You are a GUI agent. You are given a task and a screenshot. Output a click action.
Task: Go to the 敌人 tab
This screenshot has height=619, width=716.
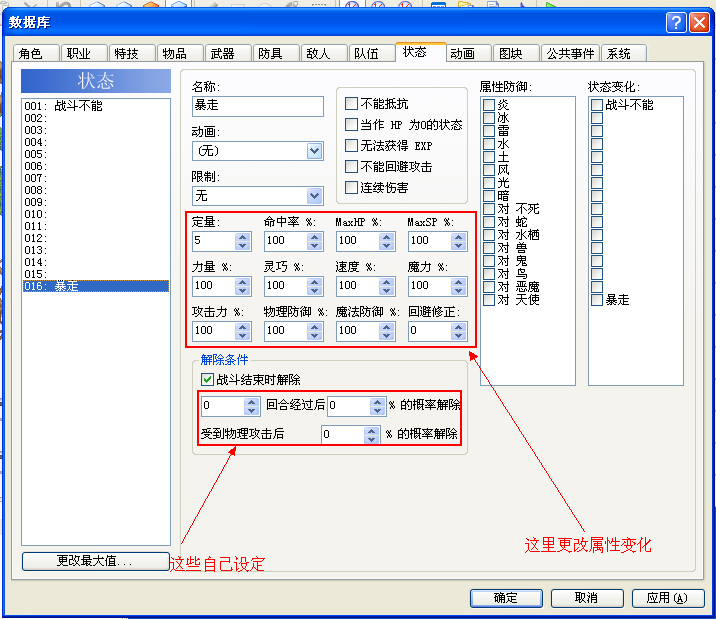point(324,53)
